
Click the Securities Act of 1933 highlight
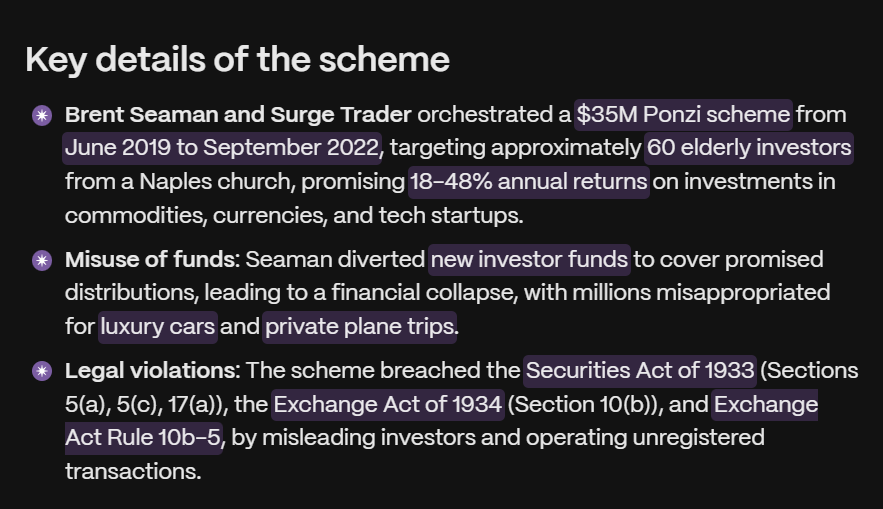[x=640, y=371]
